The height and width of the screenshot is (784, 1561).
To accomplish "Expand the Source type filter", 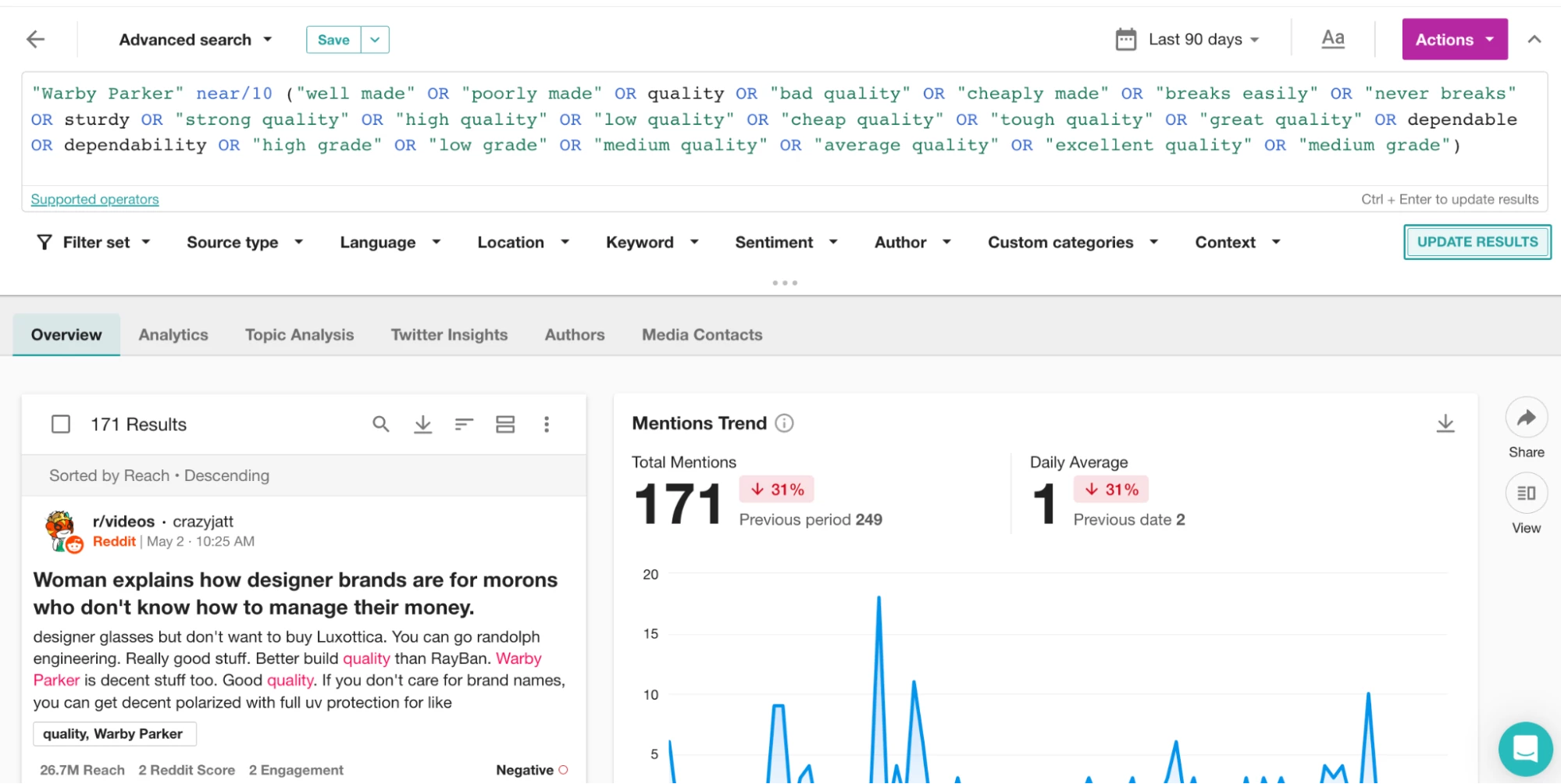I will coord(244,242).
